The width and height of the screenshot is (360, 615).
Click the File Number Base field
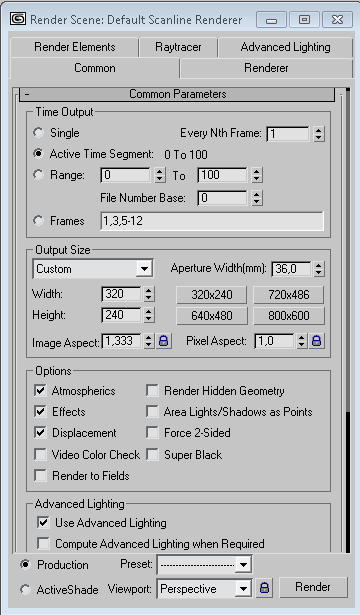[222, 198]
